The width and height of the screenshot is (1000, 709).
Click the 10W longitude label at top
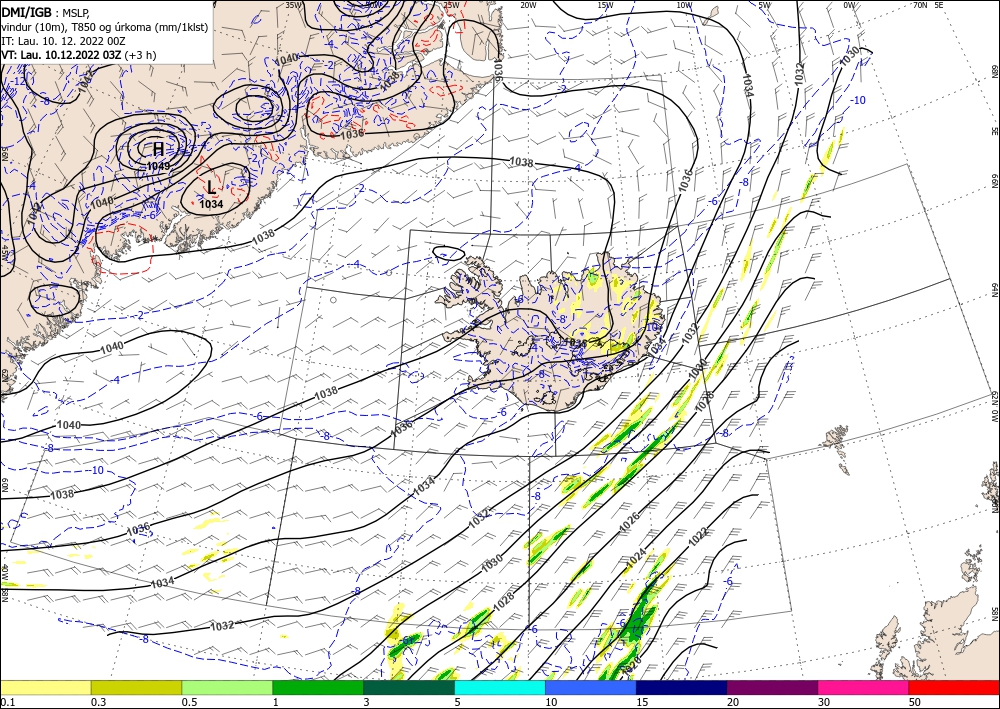pyautogui.click(x=684, y=5)
